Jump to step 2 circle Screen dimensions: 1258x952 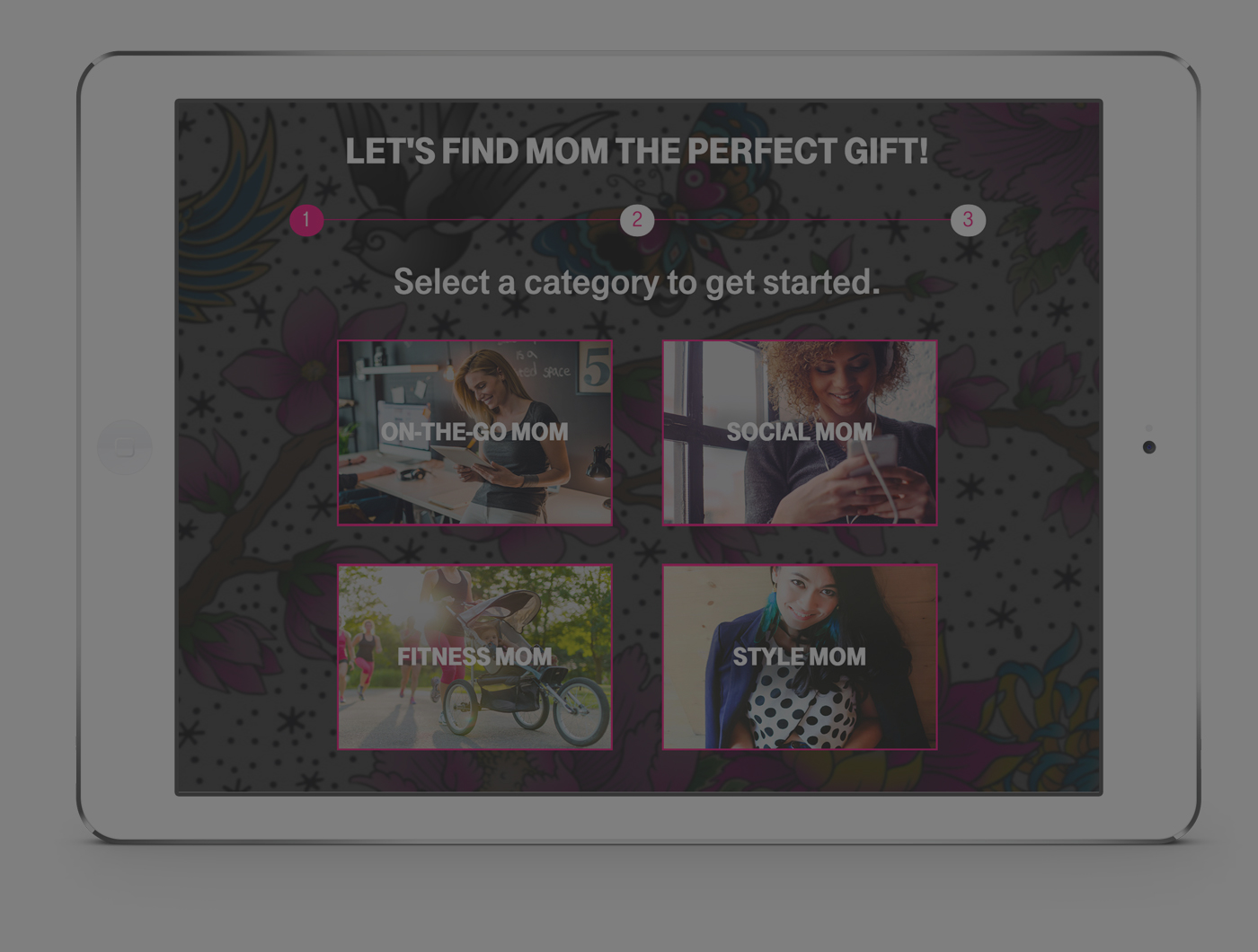pyautogui.click(x=637, y=220)
